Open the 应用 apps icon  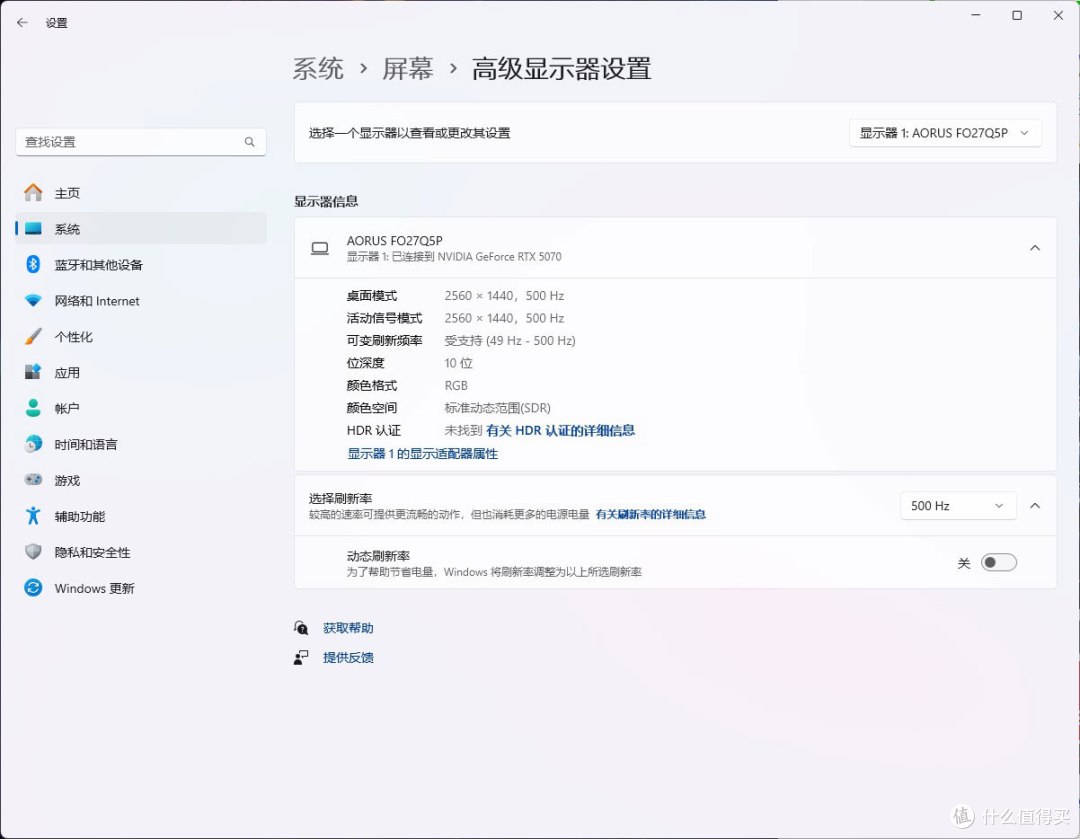click(x=33, y=373)
